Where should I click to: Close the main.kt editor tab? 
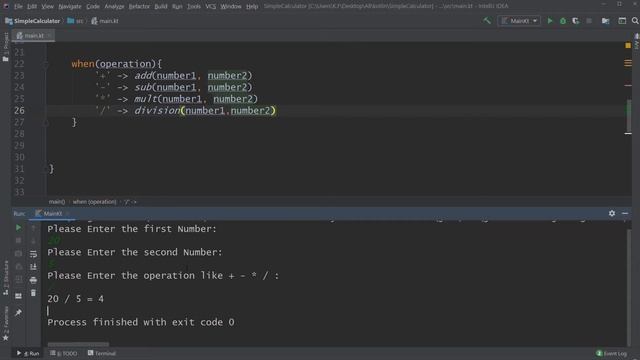click(49, 36)
